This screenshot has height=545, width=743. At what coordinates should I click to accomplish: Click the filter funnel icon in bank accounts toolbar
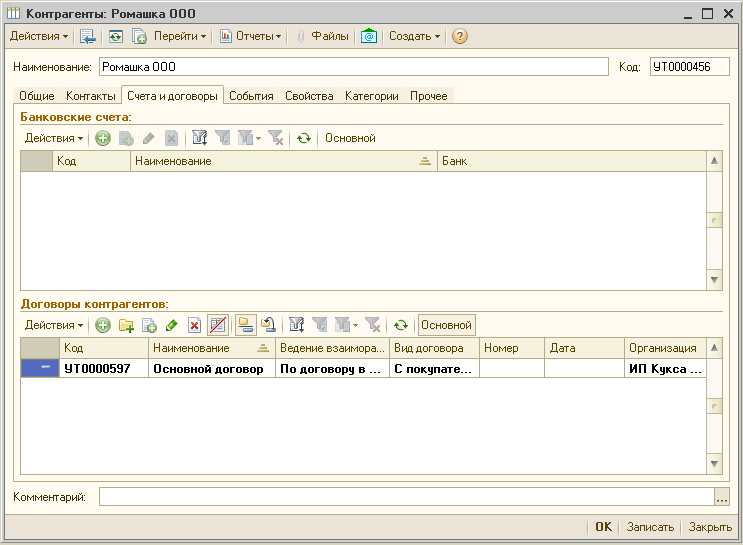pos(222,138)
